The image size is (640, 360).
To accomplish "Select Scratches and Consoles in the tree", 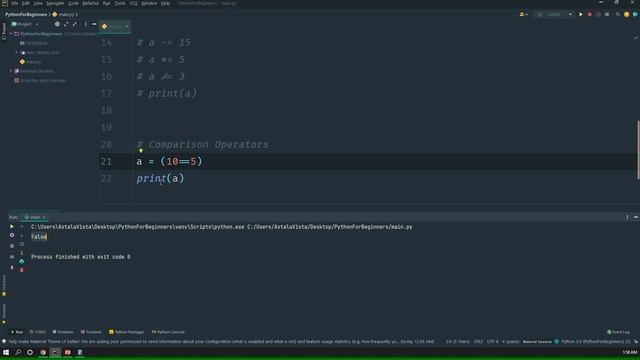I will click(40, 80).
